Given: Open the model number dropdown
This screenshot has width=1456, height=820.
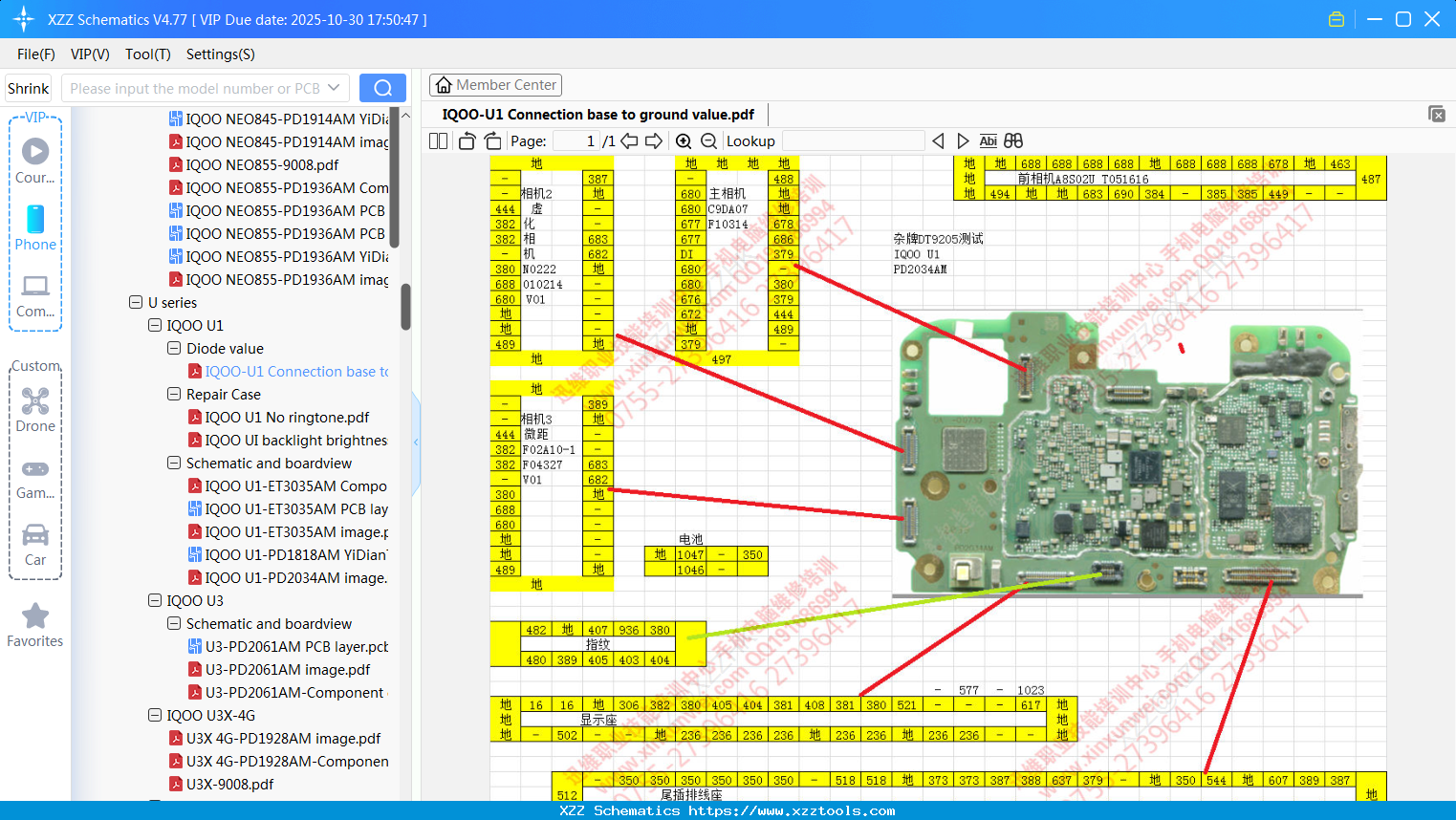Looking at the screenshot, I should tap(334, 88).
